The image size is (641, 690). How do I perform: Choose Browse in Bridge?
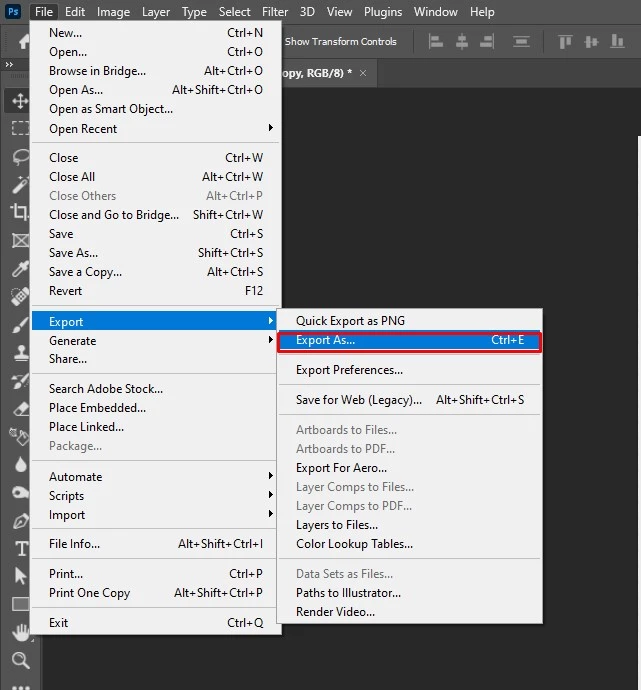tap(156, 70)
